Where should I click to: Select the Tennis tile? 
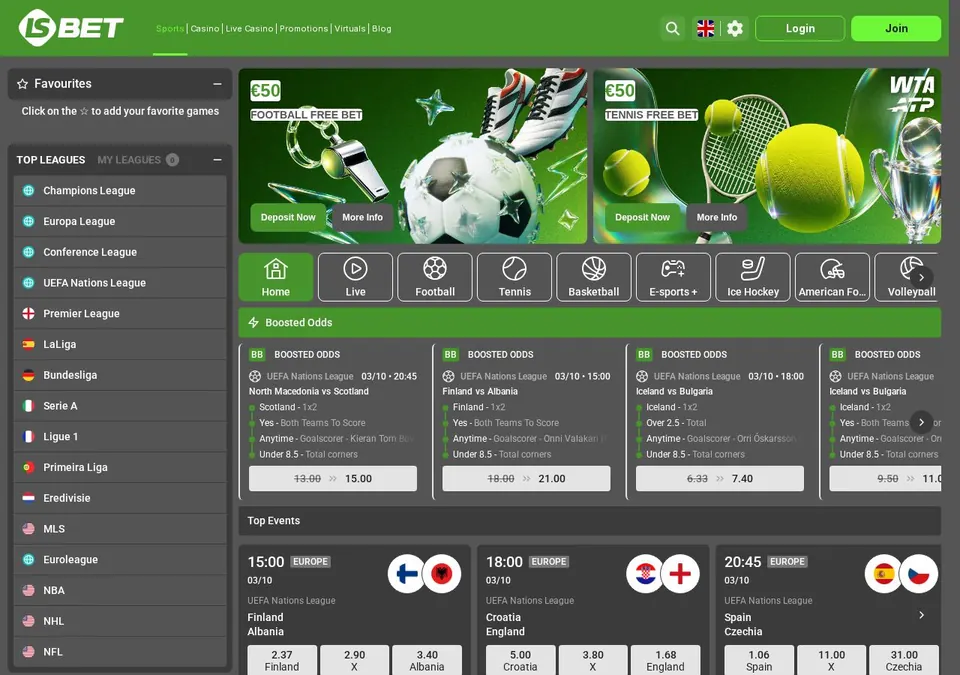[x=514, y=277]
